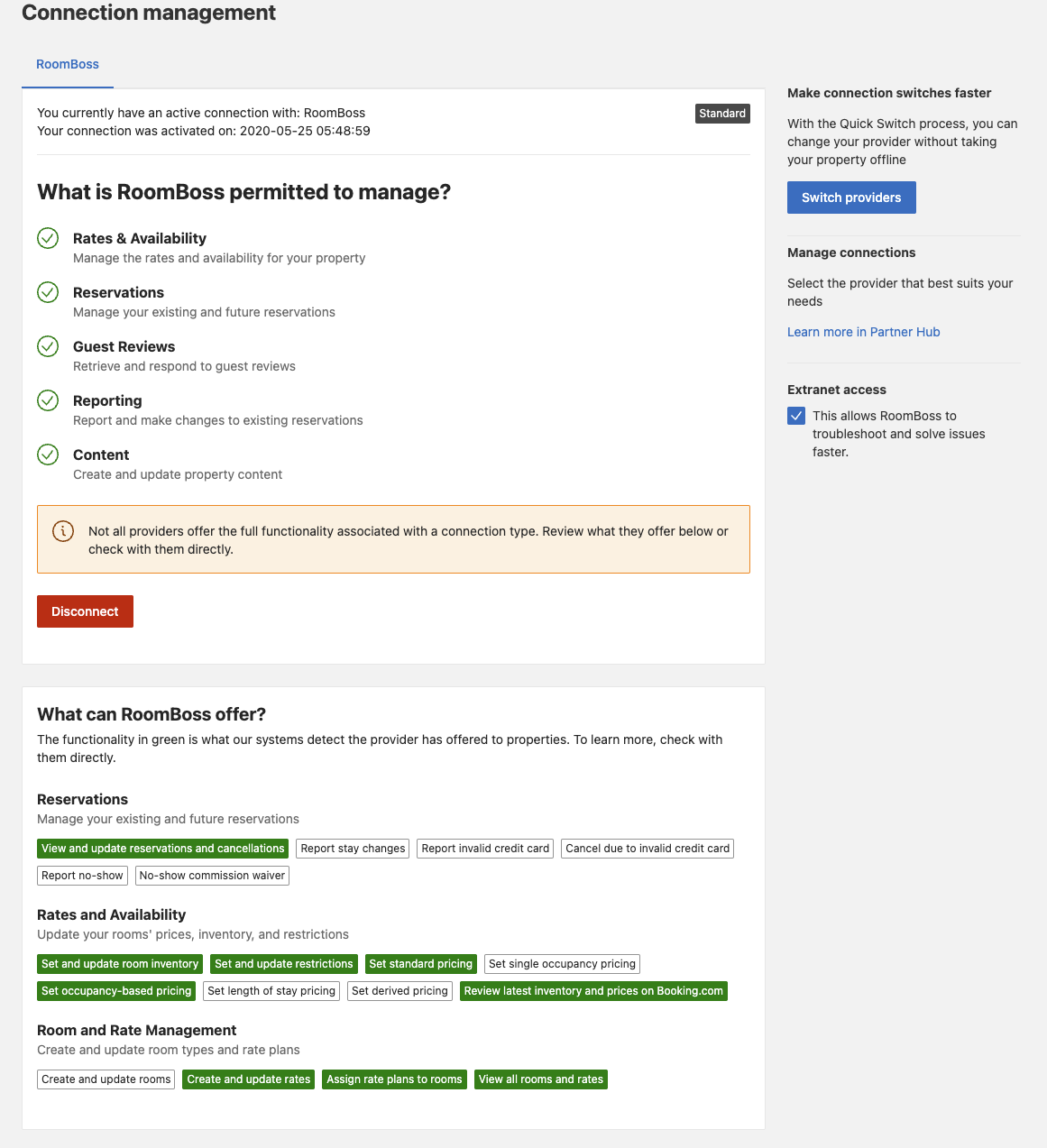
Task: Click the info icon in the warning banner
Action: [62, 532]
